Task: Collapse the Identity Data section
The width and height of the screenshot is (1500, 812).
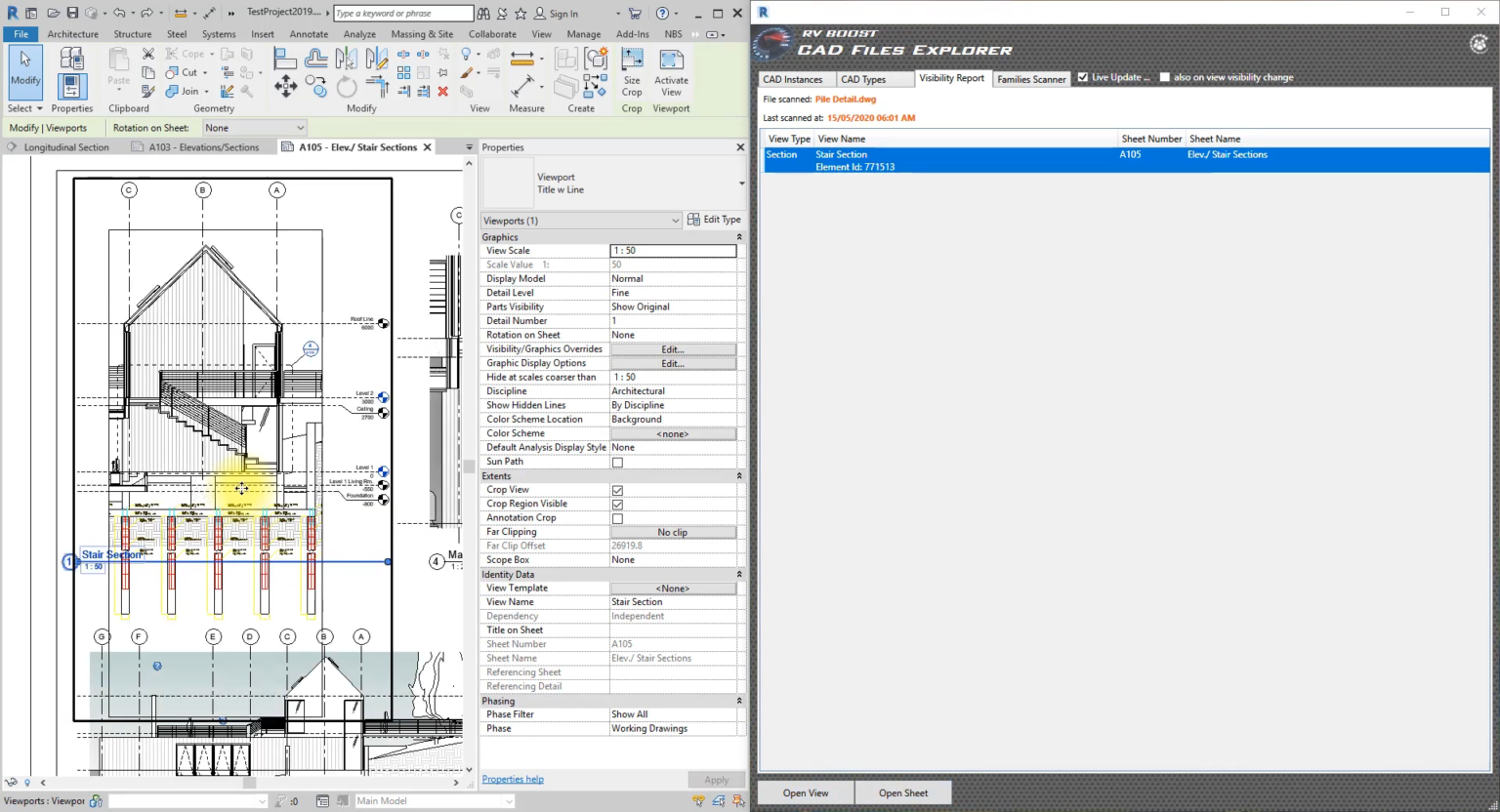Action: [x=739, y=575]
